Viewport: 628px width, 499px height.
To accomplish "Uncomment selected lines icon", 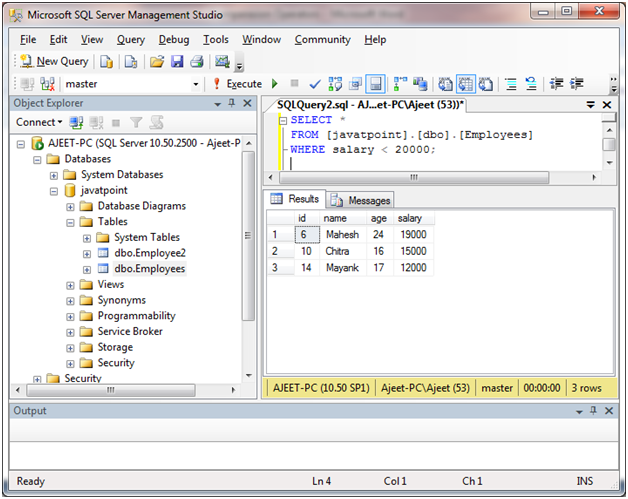I will pyautogui.click(x=531, y=84).
